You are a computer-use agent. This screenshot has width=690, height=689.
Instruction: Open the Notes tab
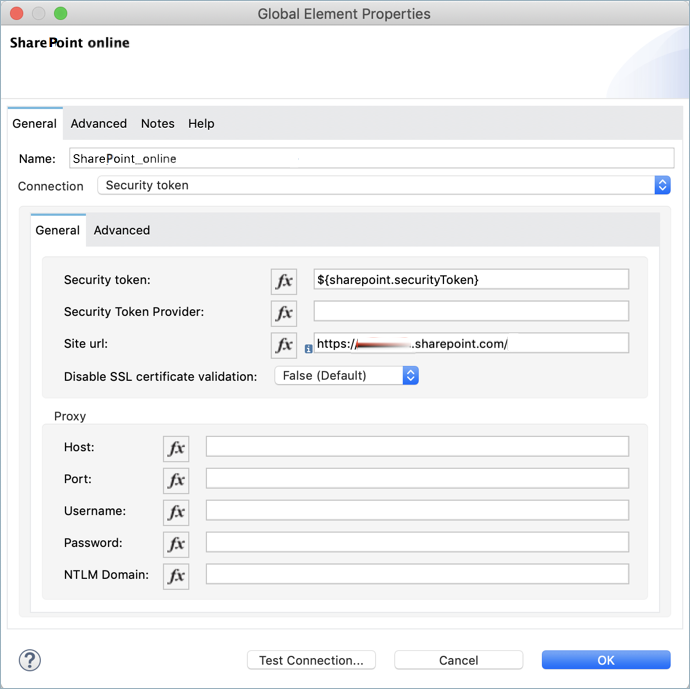tap(158, 124)
